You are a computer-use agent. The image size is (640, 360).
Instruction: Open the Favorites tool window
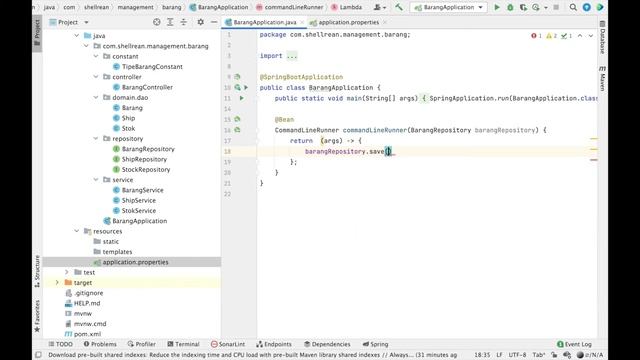(x=37, y=316)
